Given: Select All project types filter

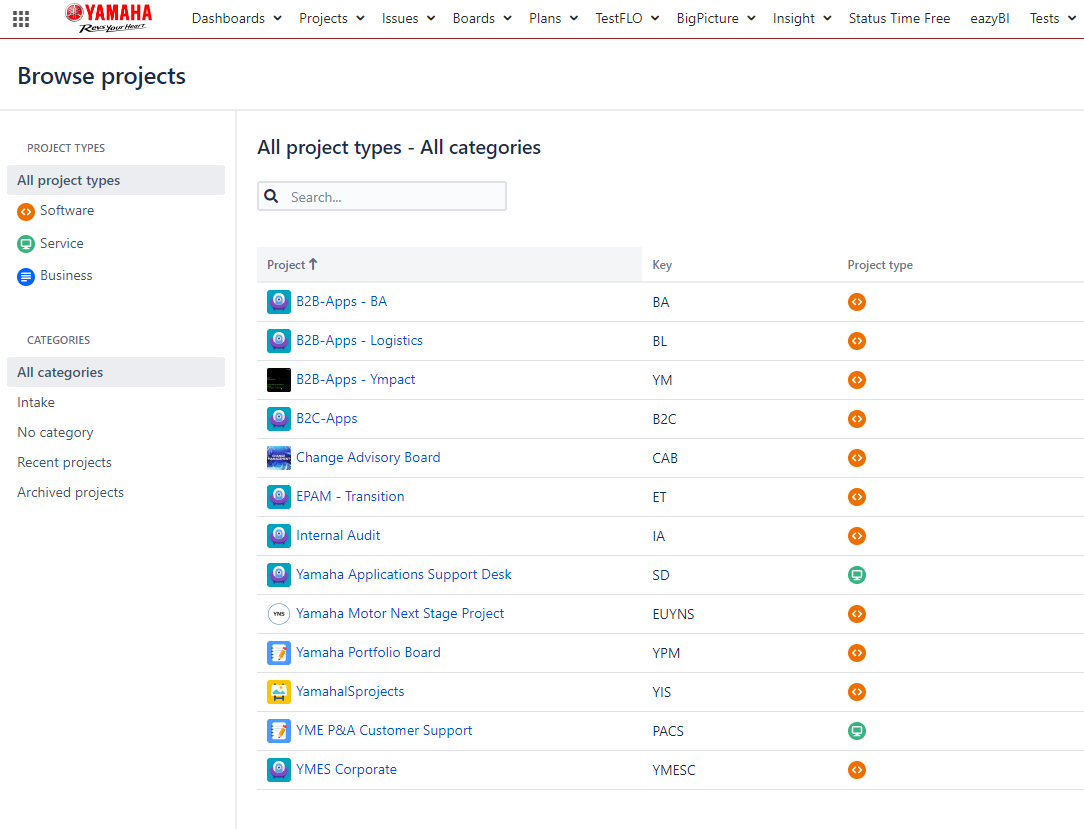Looking at the screenshot, I should 115,180.
